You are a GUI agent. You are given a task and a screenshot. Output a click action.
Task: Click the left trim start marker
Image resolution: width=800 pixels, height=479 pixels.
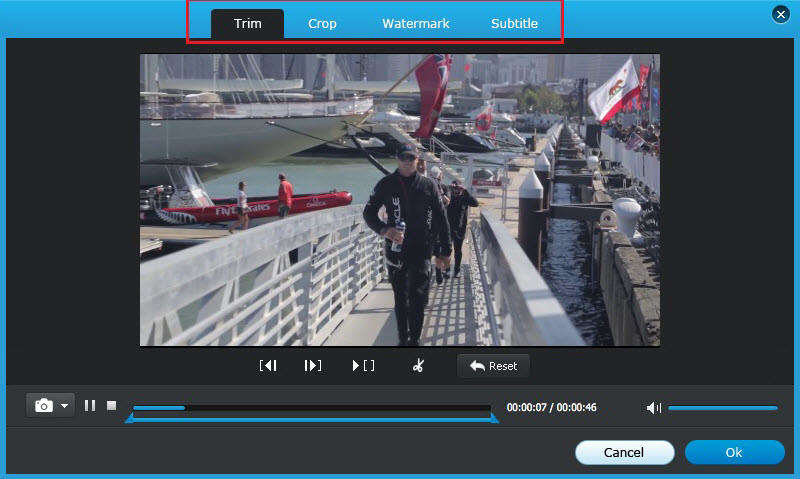pos(130,418)
